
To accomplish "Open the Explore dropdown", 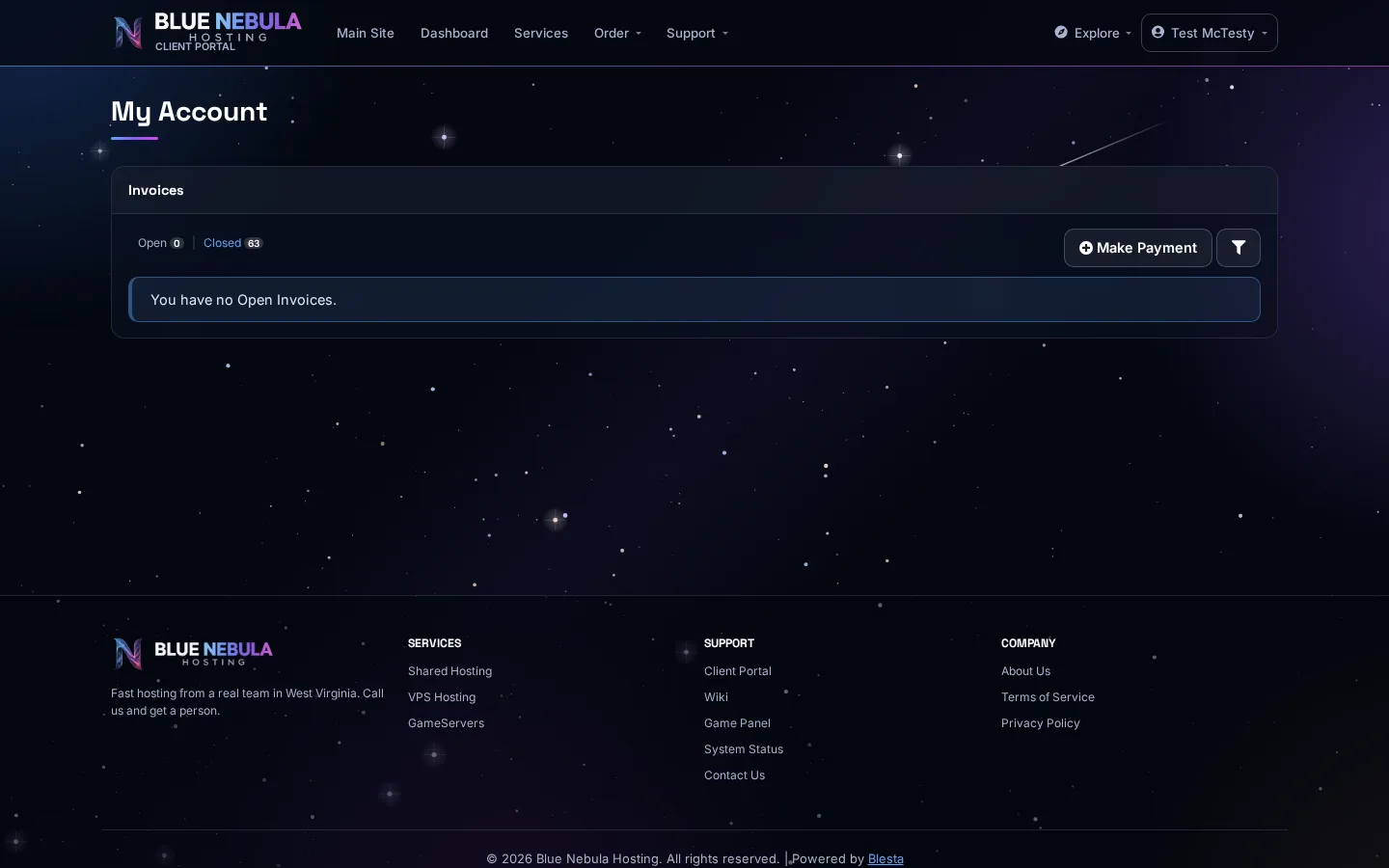I will click(x=1093, y=33).
